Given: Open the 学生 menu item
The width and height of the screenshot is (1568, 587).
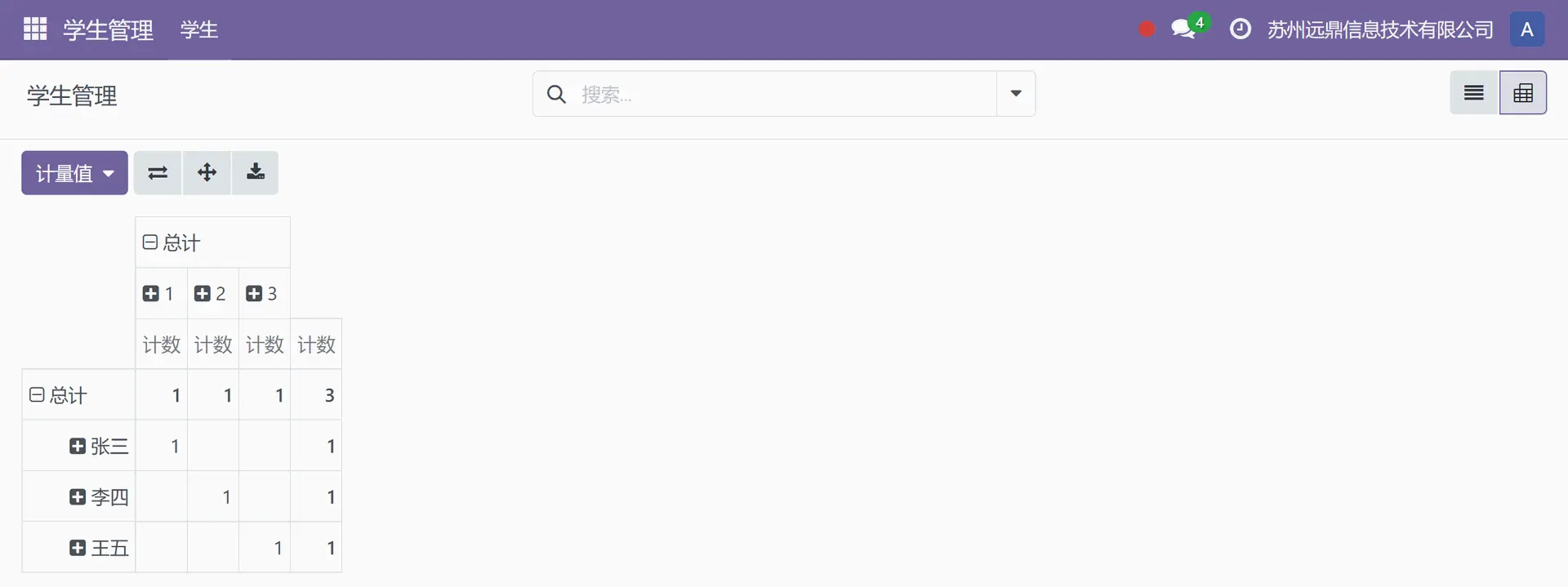Looking at the screenshot, I should (199, 30).
